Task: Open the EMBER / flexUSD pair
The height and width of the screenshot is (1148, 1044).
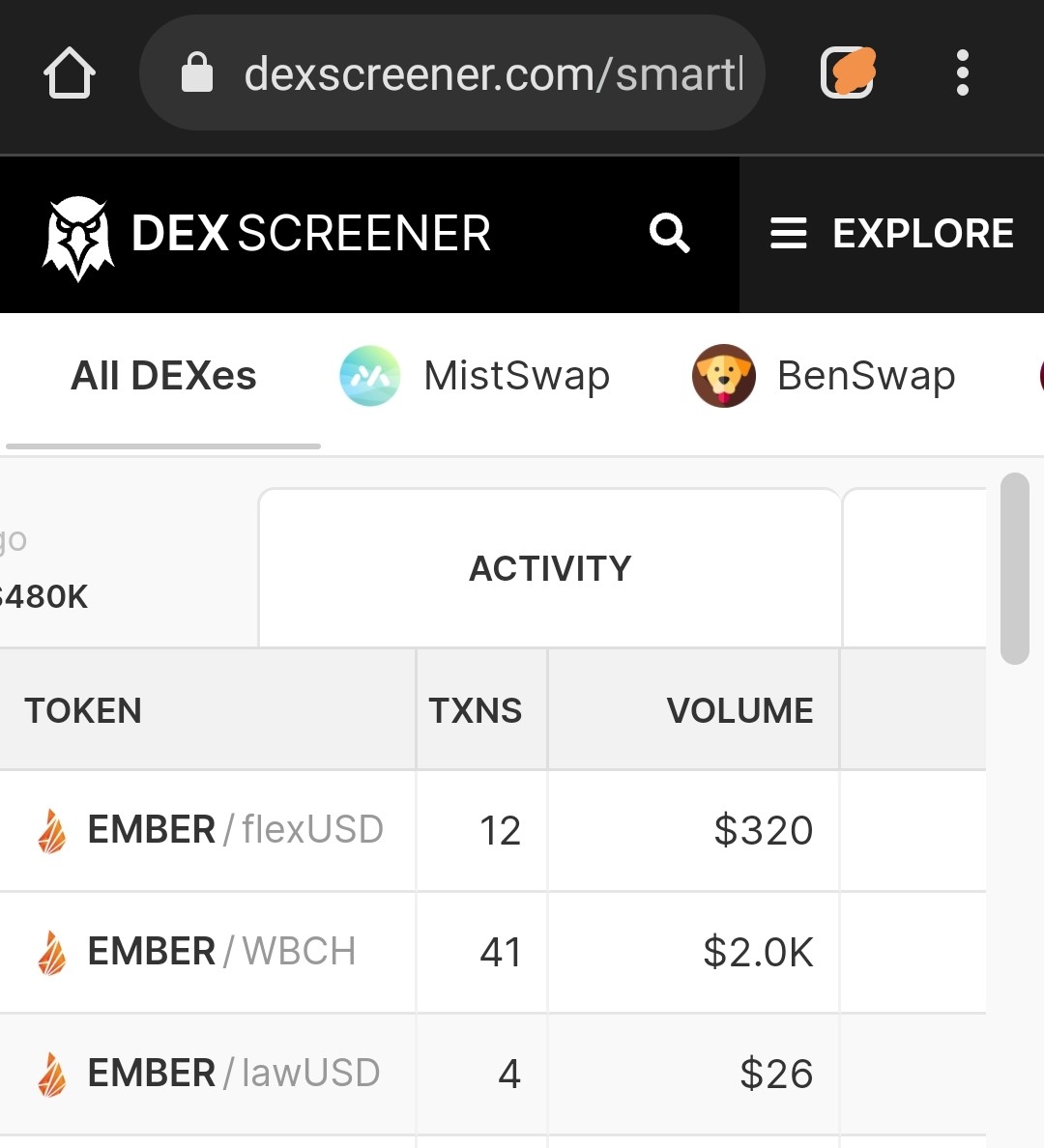Action: [209, 829]
